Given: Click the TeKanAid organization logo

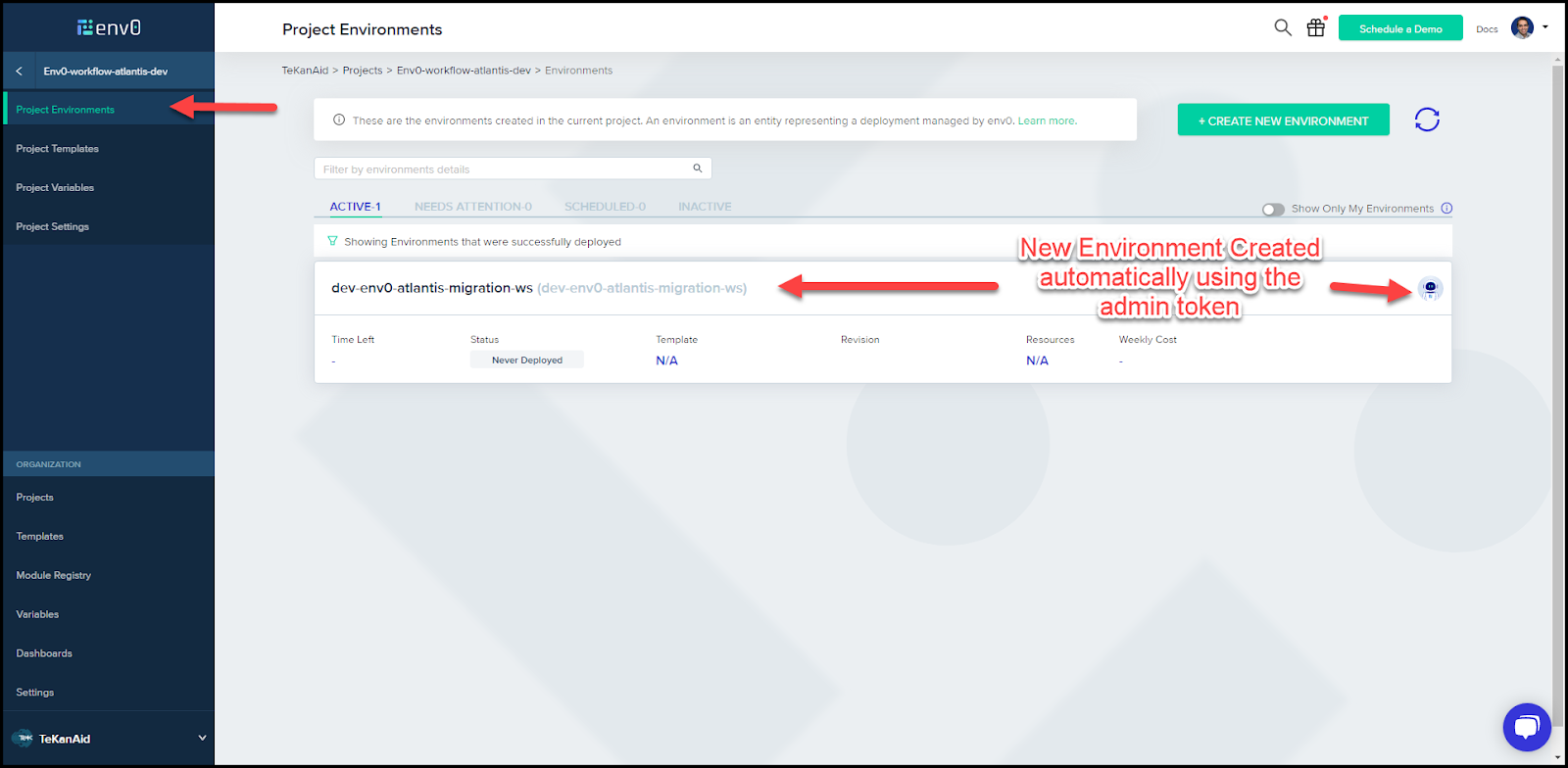Looking at the screenshot, I should (x=23, y=739).
